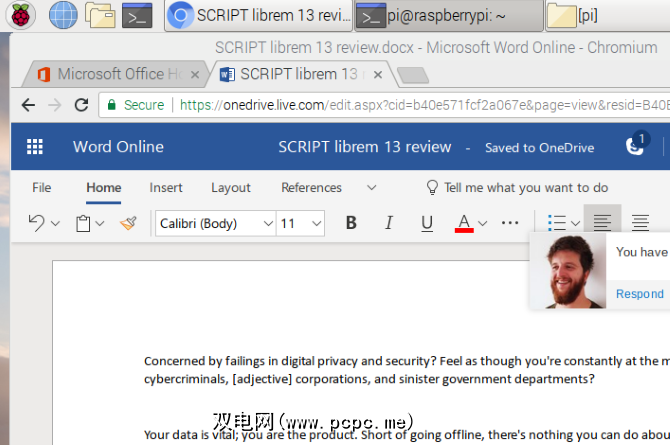Click the 'Concerned by failings' paragraph line
The image size is (670, 445).
click(x=406, y=361)
